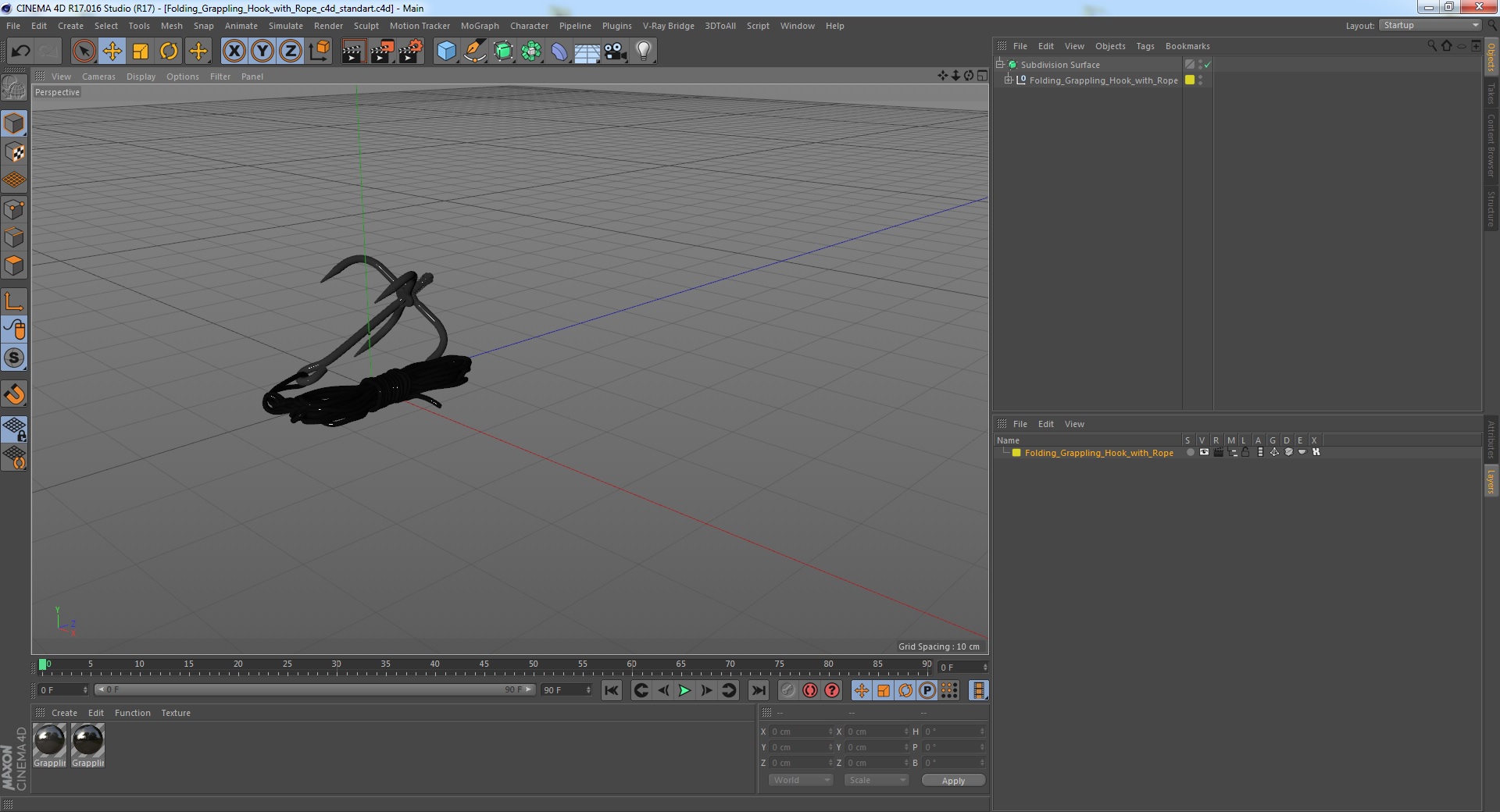Viewport: 1500px width, 812px height.
Task: Add a Camera object
Action: point(615,52)
